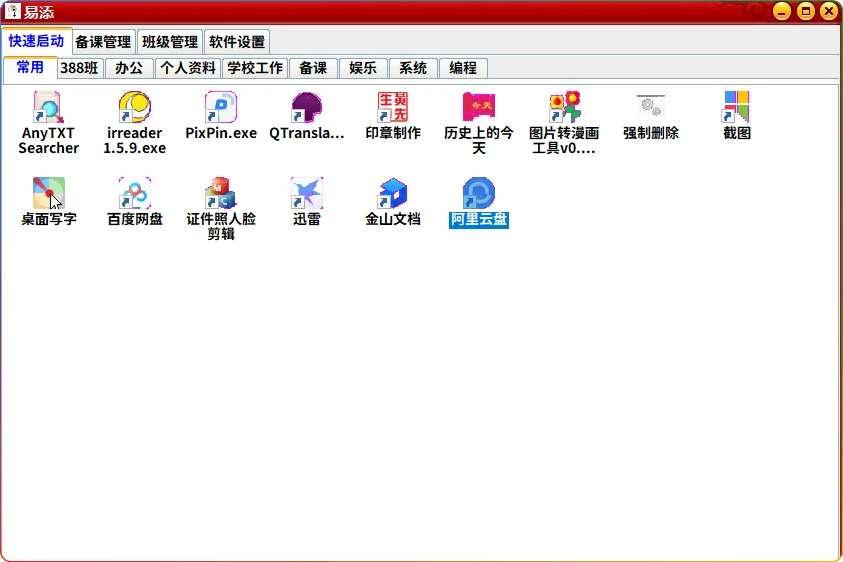The image size is (843, 562).
Task: Select the 强制删除 gear icon
Action: click(x=651, y=106)
